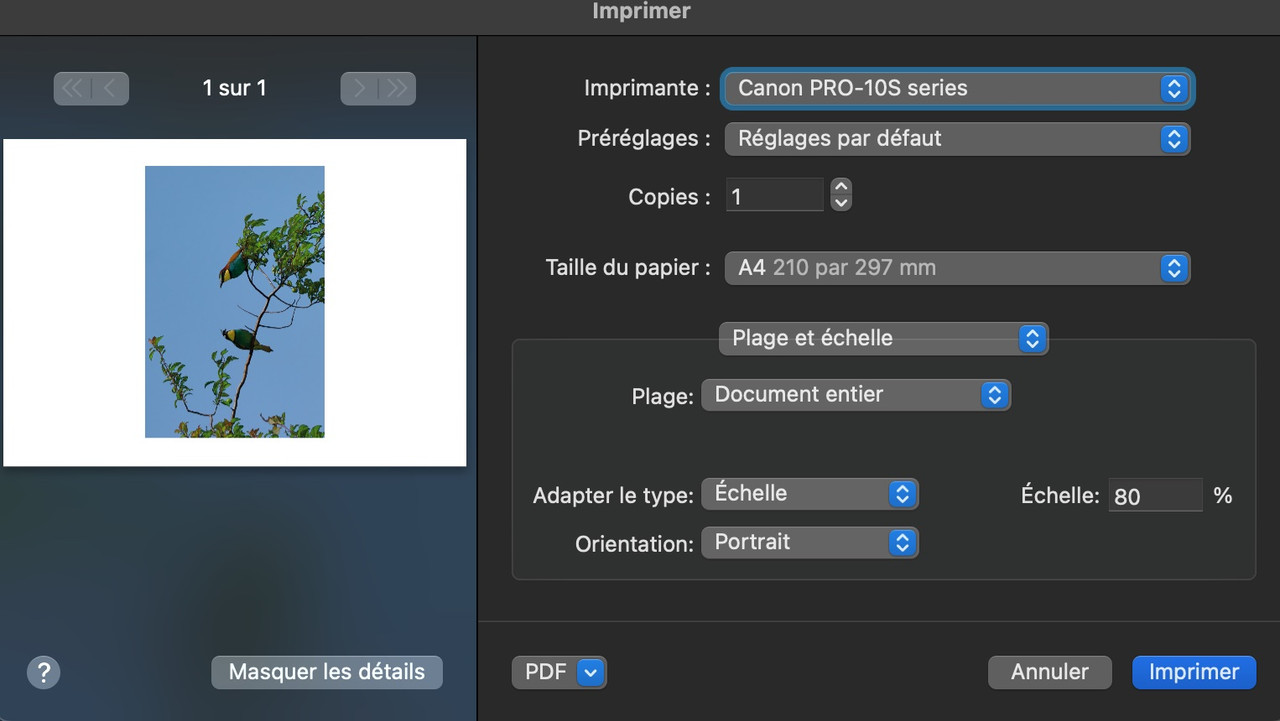The width and height of the screenshot is (1280, 721).
Task: Jump to the last preview page
Action: click(x=397, y=88)
